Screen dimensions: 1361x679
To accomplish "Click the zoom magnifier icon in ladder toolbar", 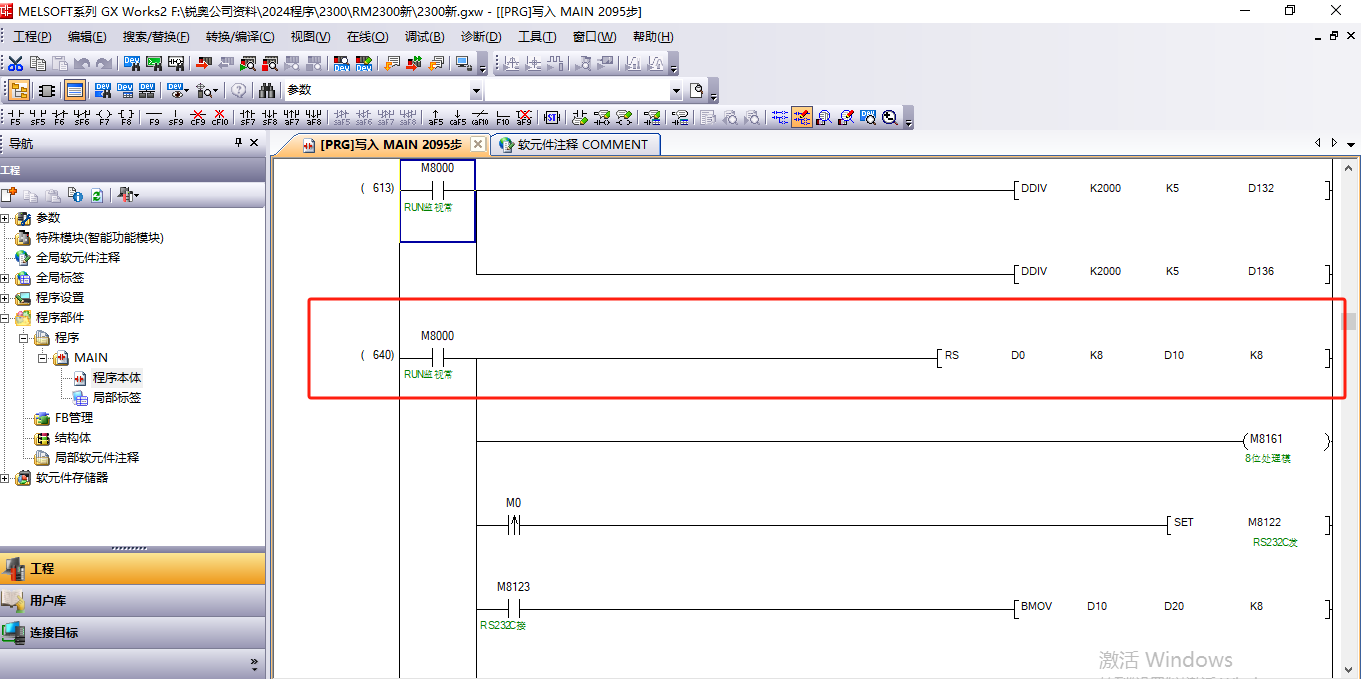I will (889, 117).
